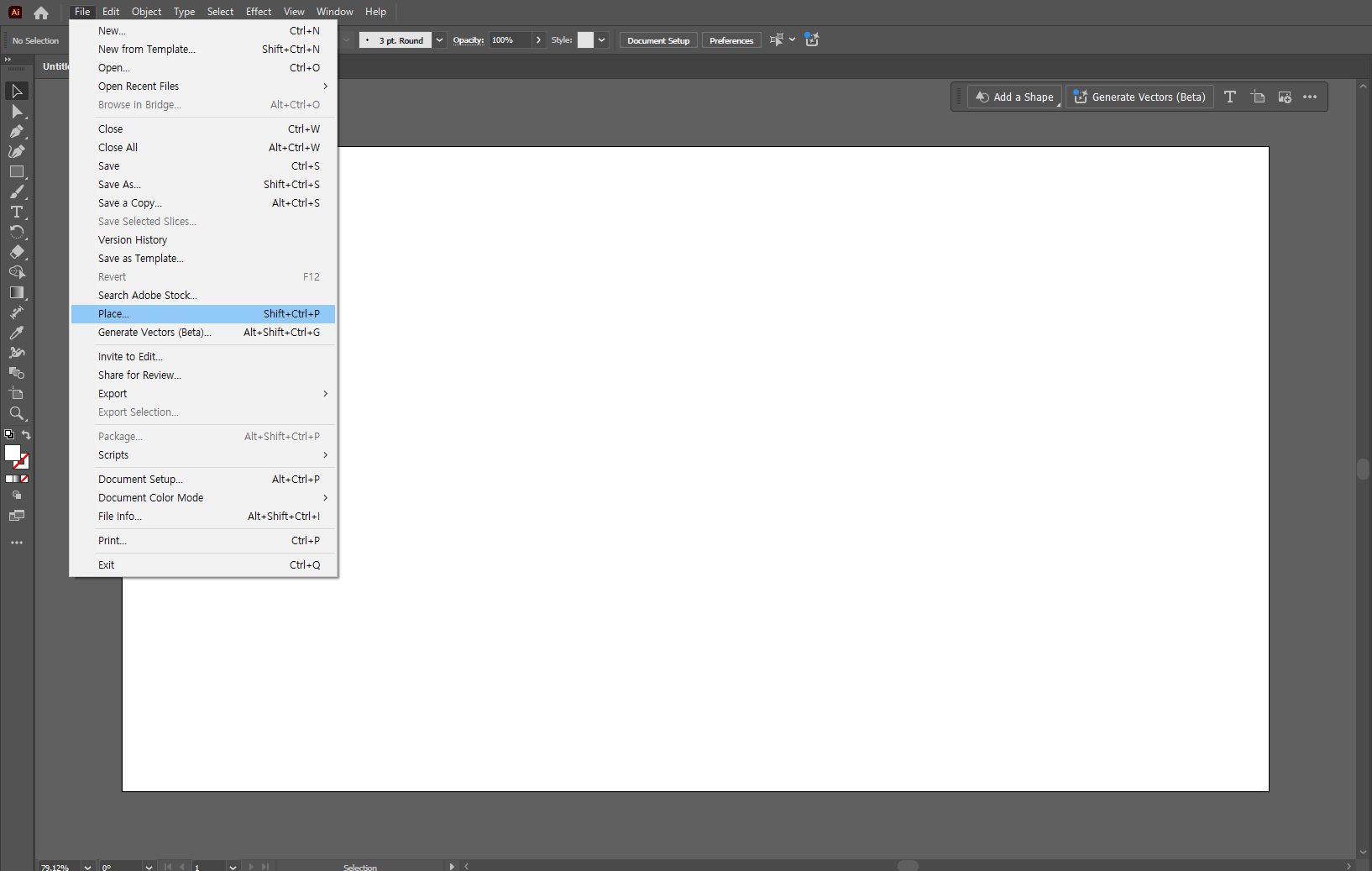Open Edit Toolbar three dots
This screenshot has height=871, width=1372.
(17, 543)
